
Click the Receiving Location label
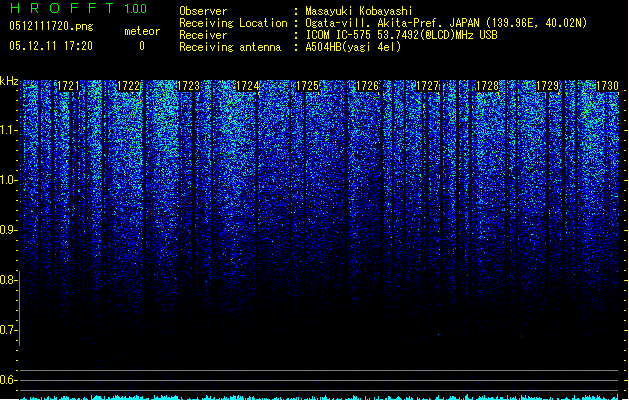(x=233, y=23)
